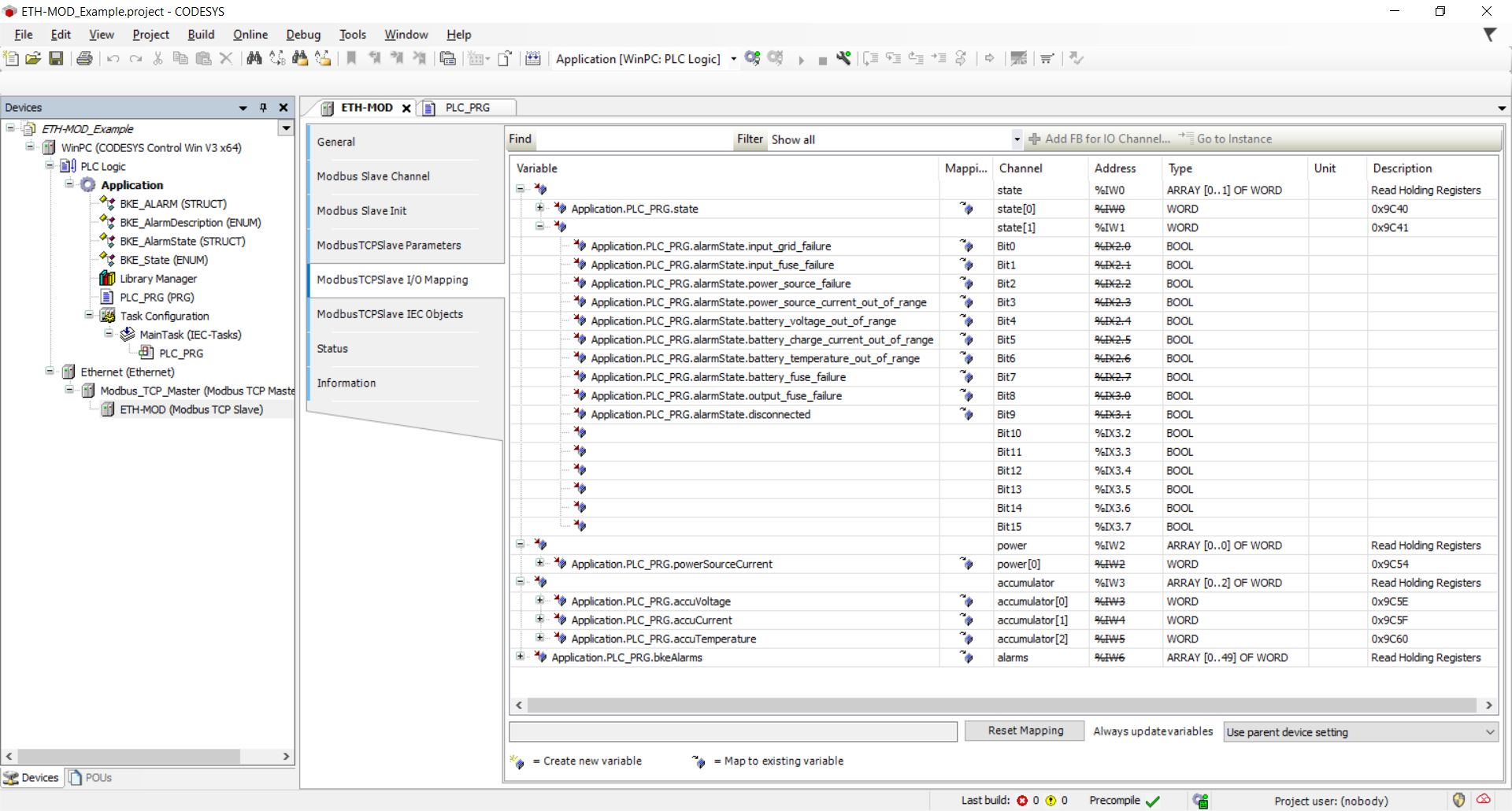1512x811 pixels.
Task: Open the Filter 'Show all' dropdown
Action: coord(1016,139)
